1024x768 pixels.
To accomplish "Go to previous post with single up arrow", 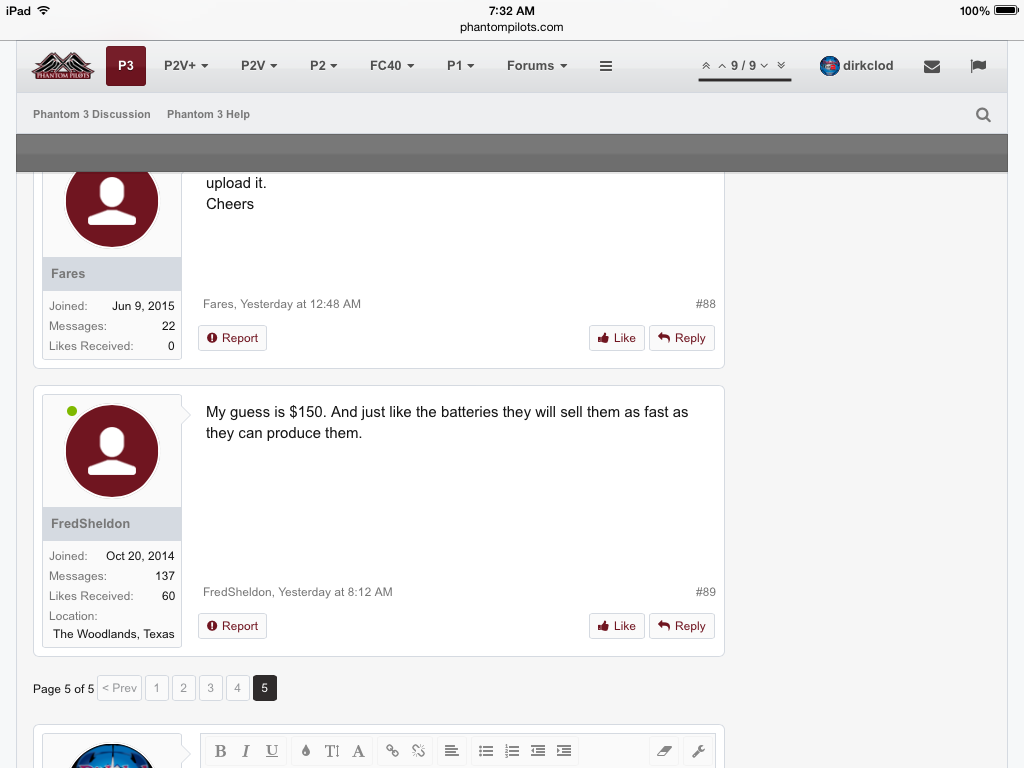I will [722, 66].
